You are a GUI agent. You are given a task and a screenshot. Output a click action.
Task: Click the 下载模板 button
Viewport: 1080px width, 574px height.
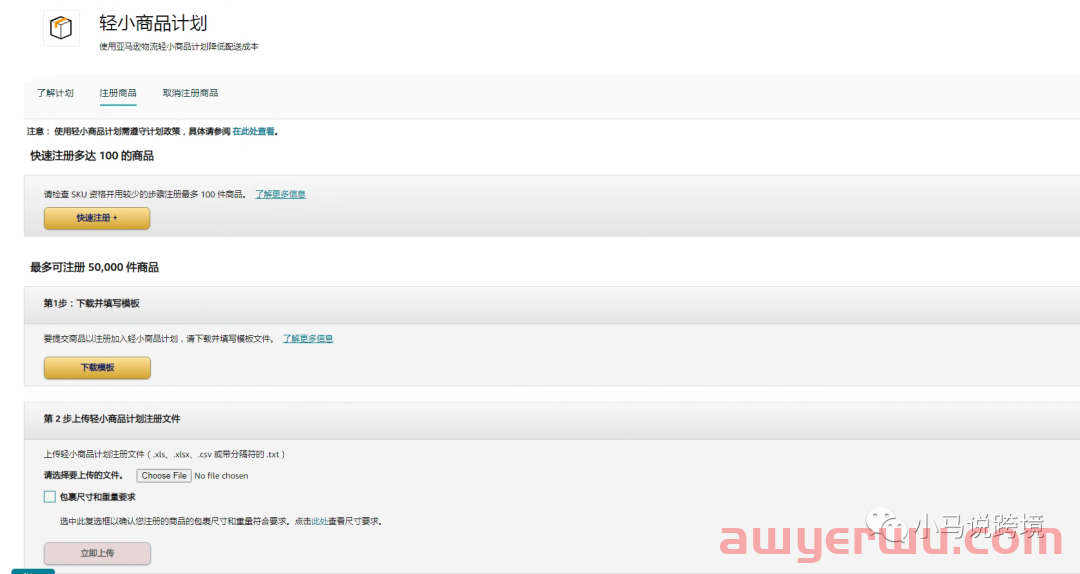97,368
